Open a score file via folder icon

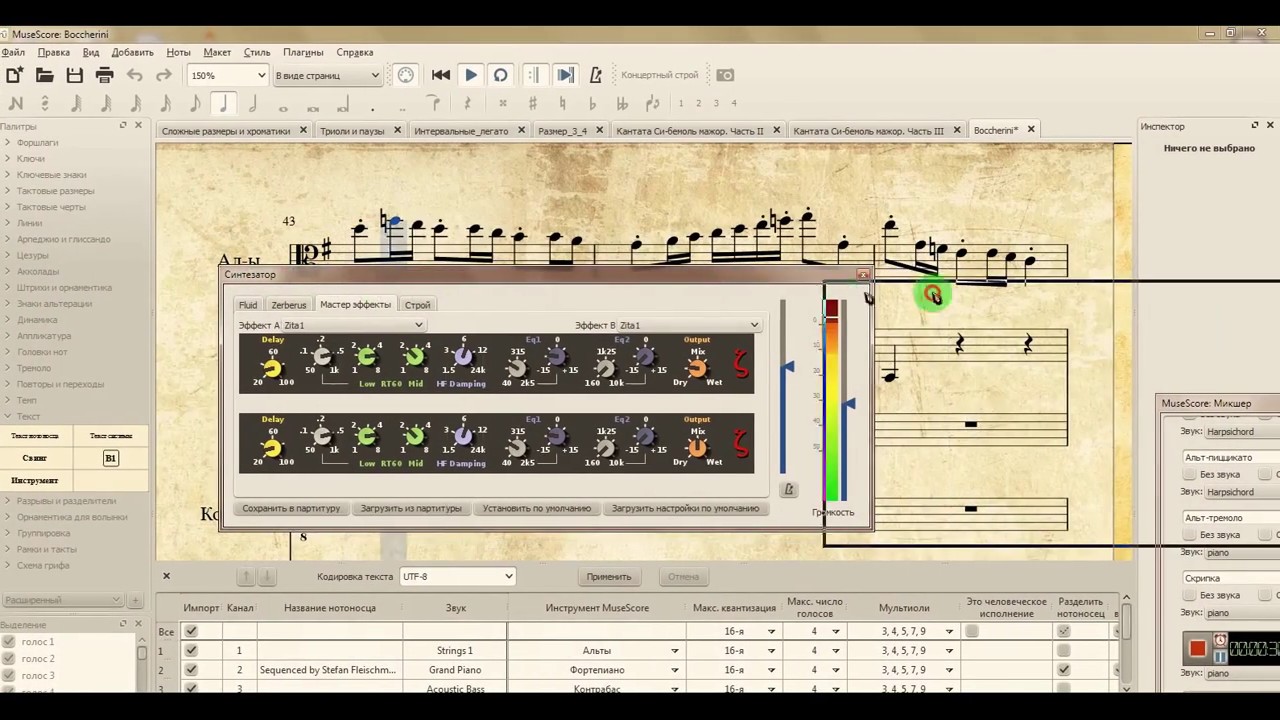[x=44, y=75]
